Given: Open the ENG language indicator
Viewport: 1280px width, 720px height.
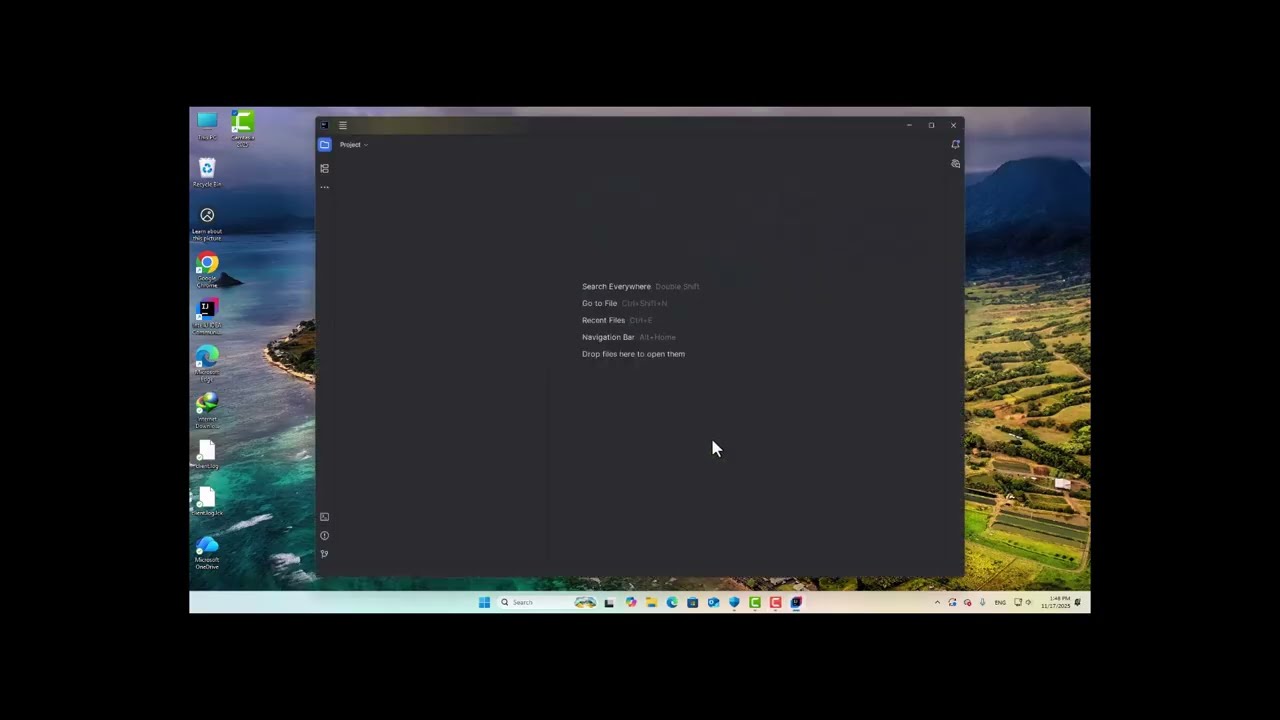Looking at the screenshot, I should [x=1000, y=602].
